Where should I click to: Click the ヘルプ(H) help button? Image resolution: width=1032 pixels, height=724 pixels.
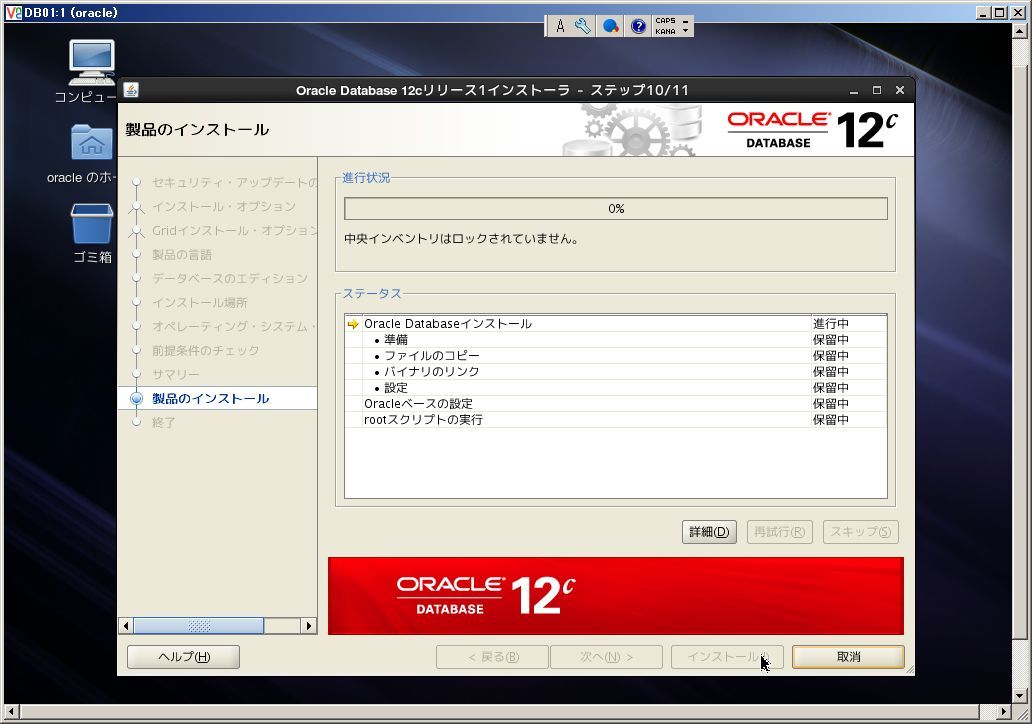184,657
